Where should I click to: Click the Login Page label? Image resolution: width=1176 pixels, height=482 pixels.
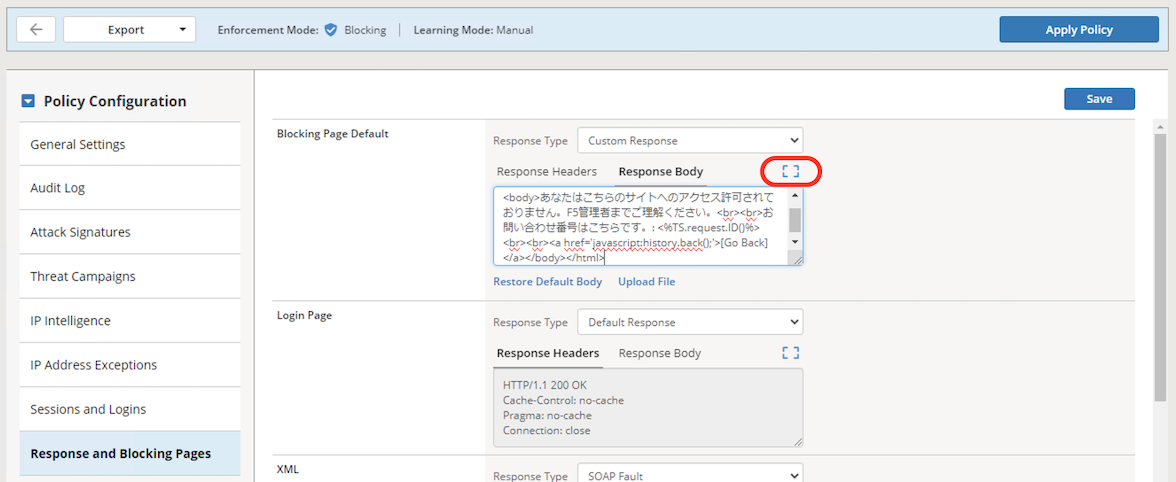(x=304, y=316)
